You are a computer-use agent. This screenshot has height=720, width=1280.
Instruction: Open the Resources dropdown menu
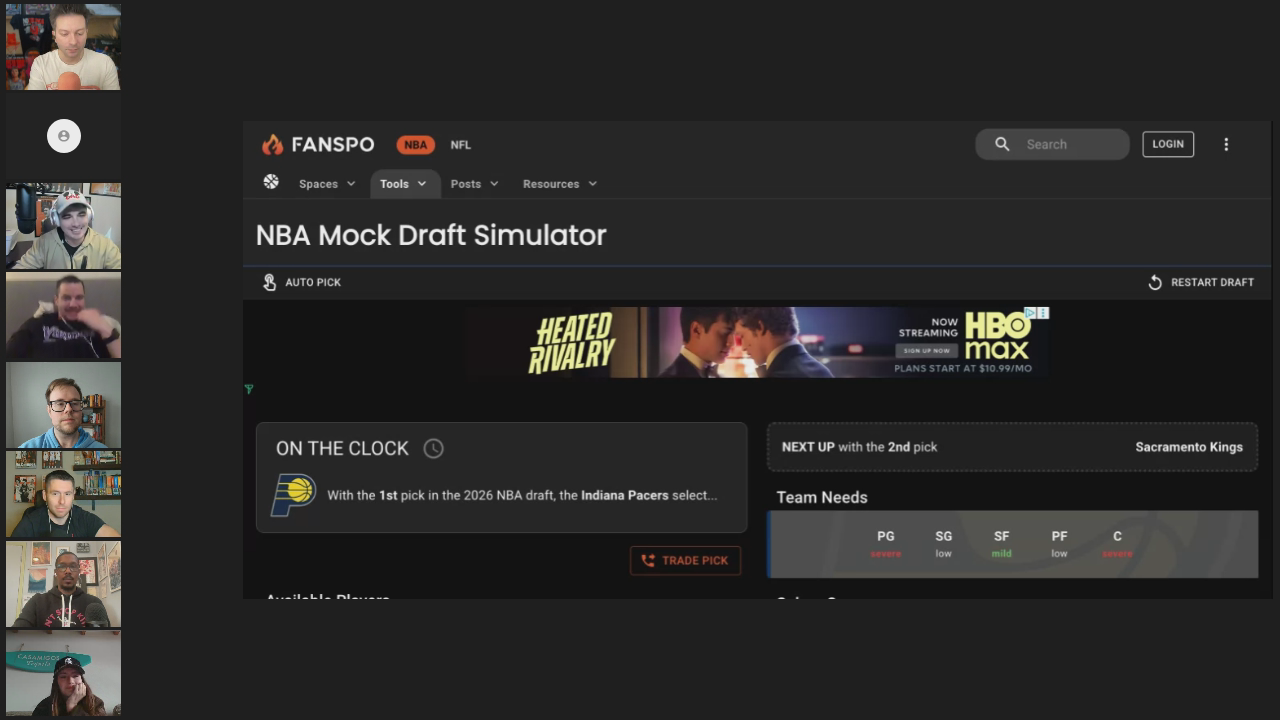pos(560,184)
